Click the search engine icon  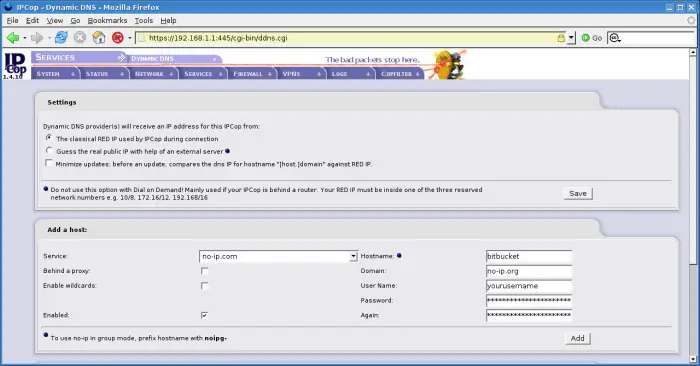click(615, 38)
